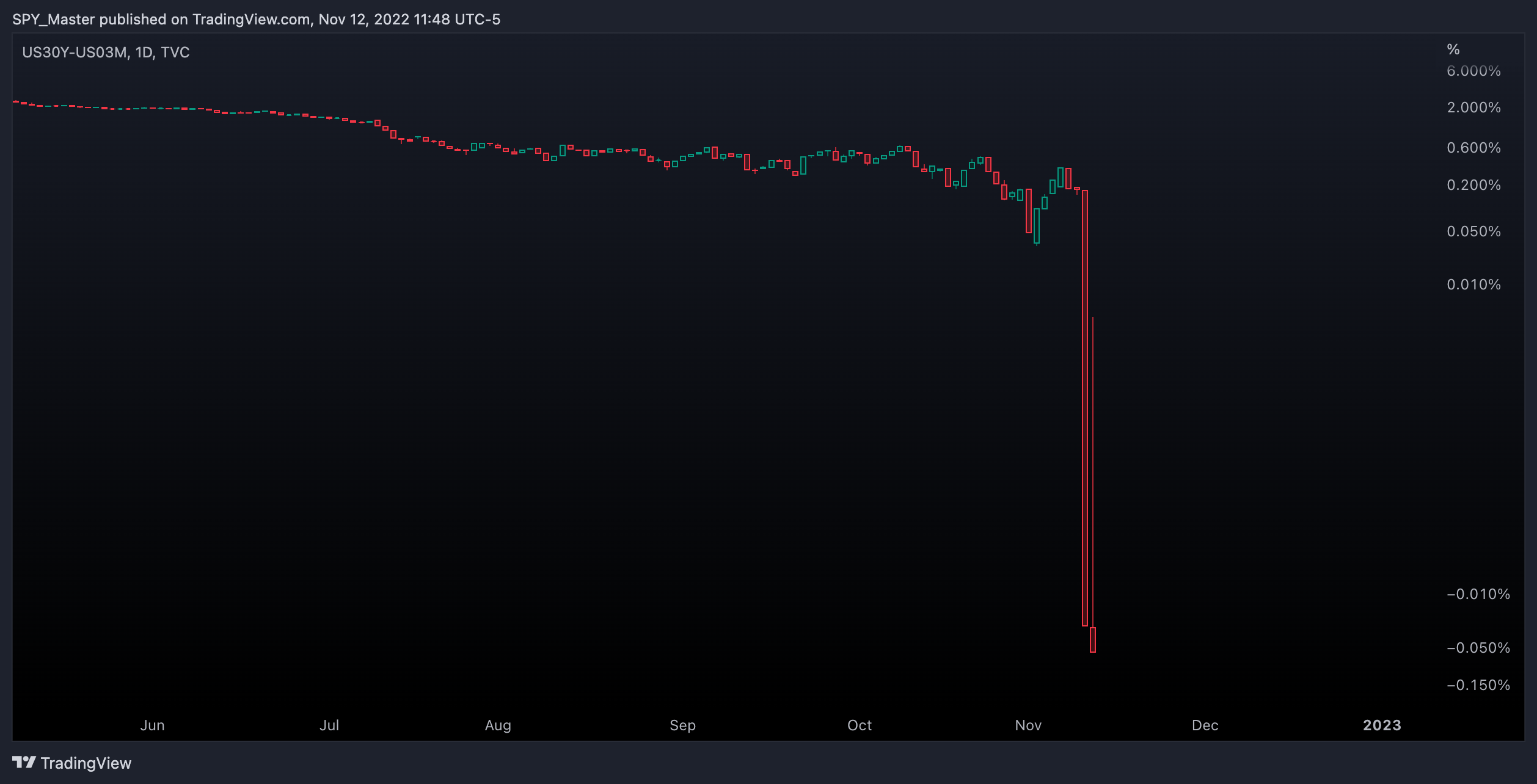Viewport: 1537px width, 784px height.
Task: Click the Sep label on the time axis
Action: click(683, 725)
